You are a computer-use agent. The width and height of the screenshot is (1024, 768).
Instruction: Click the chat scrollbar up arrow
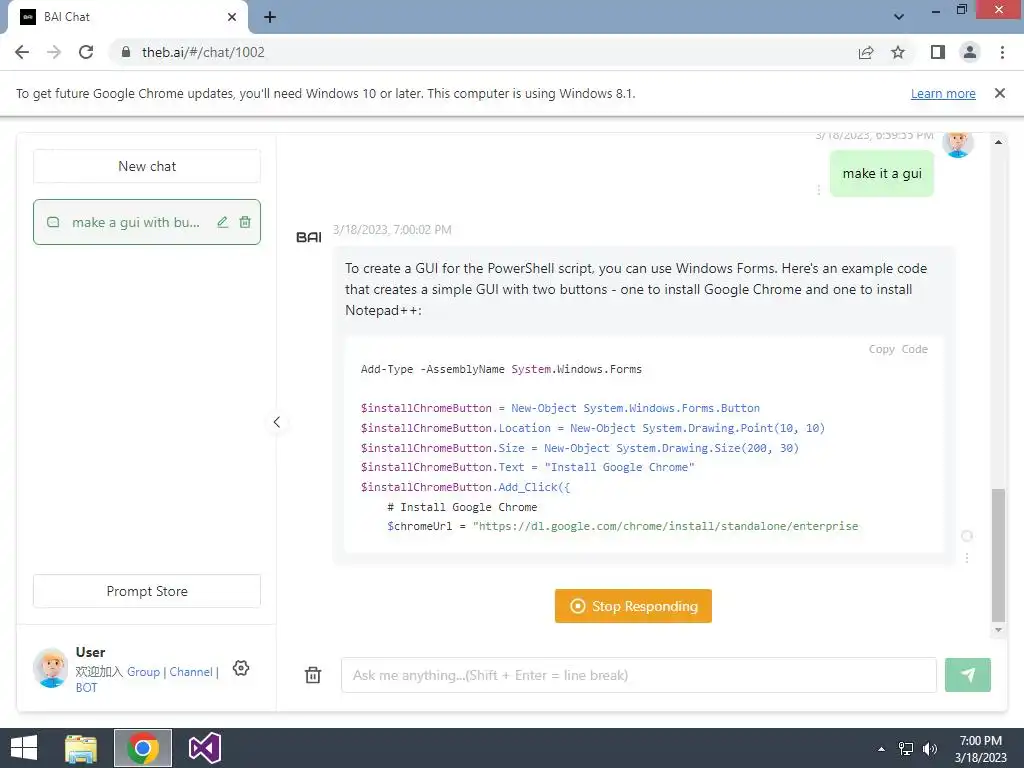[998, 142]
